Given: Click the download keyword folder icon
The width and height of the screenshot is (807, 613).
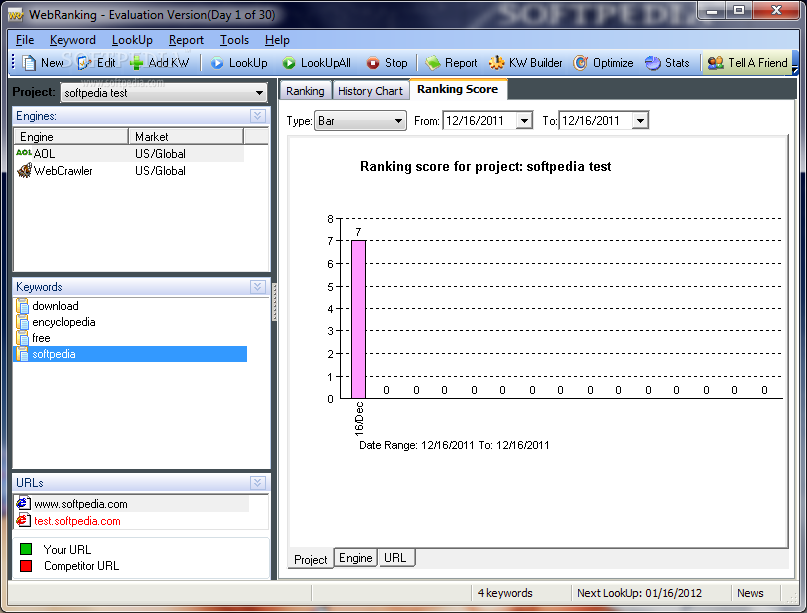Looking at the screenshot, I should tap(22, 306).
